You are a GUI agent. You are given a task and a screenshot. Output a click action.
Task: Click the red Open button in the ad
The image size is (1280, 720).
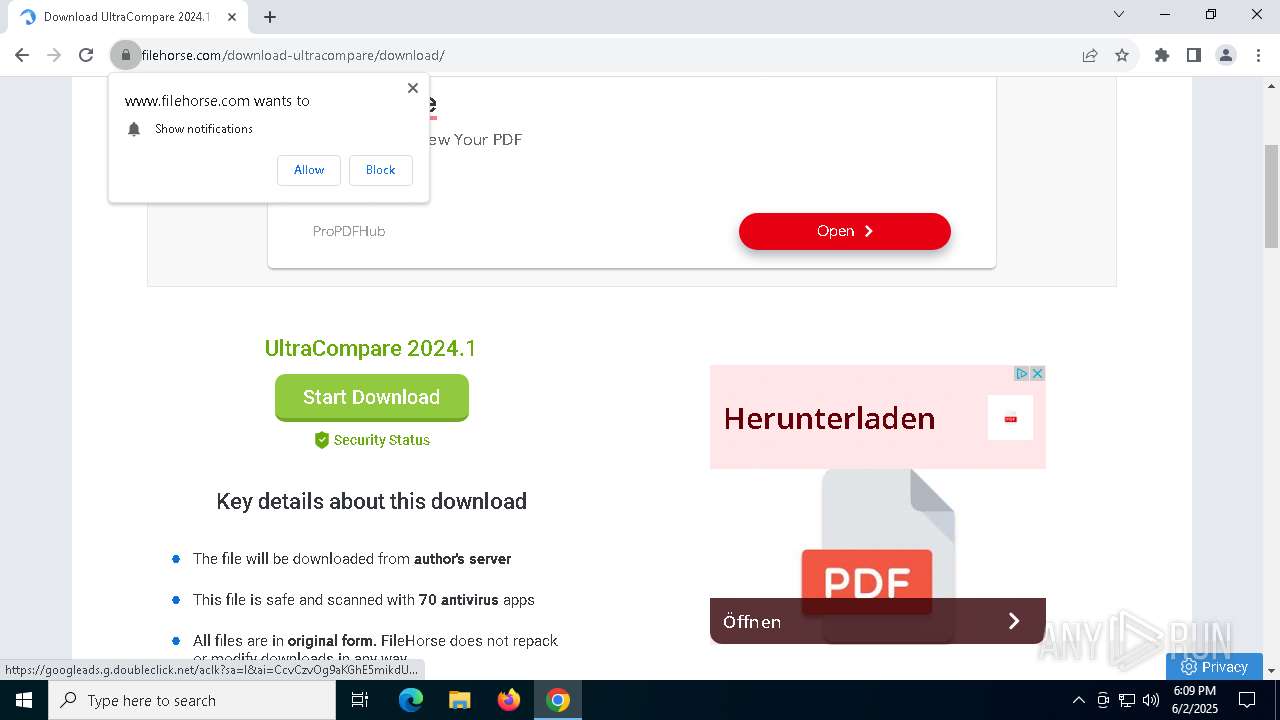click(x=845, y=231)
